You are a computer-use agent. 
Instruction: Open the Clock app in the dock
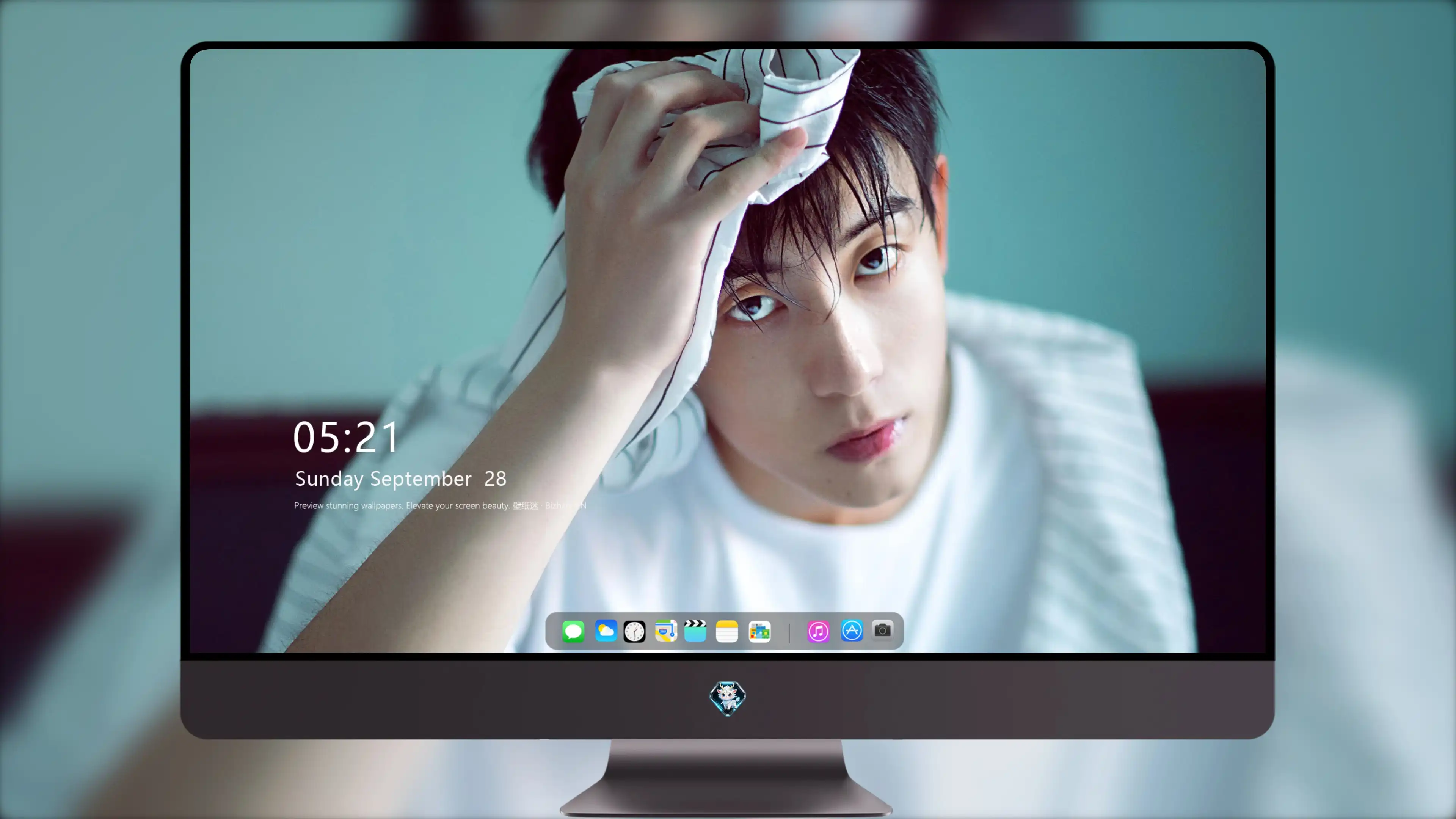point(634,631)
